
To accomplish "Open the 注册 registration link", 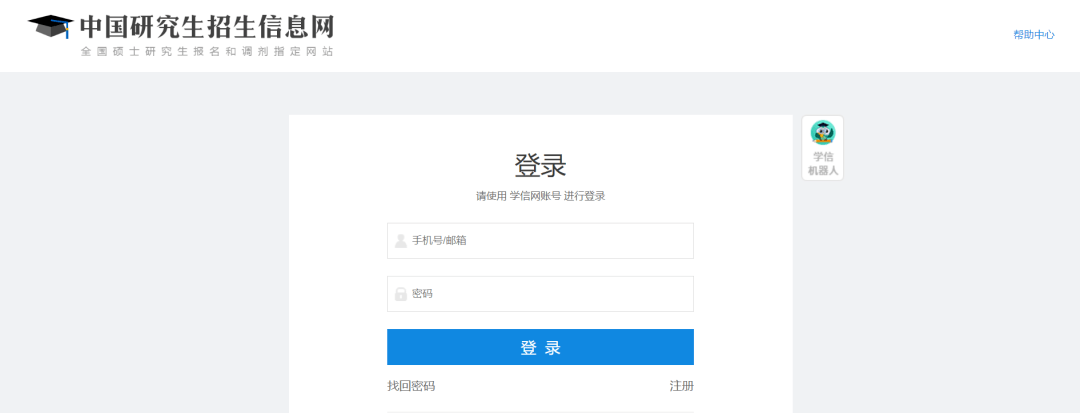I will point(681,386).
